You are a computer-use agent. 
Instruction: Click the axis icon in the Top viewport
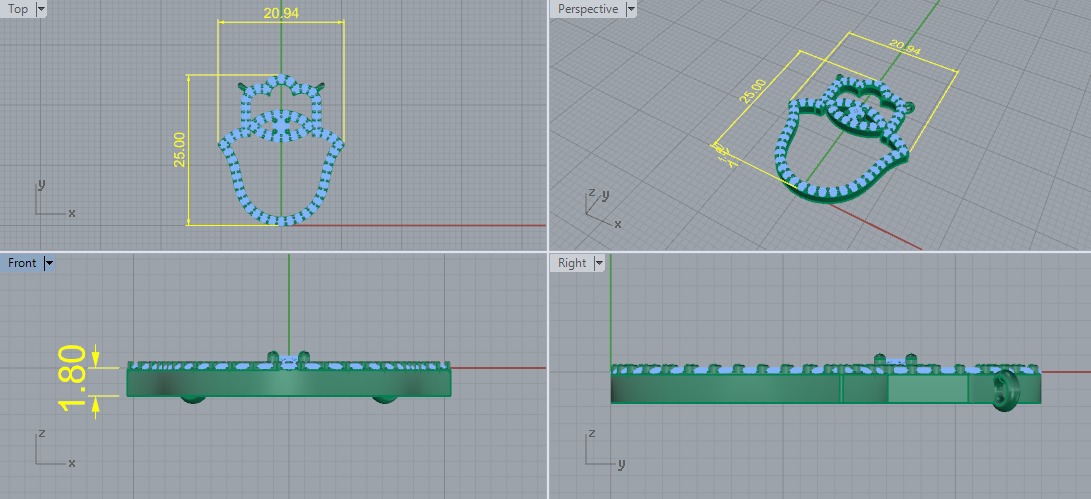(x=54, y=198)
